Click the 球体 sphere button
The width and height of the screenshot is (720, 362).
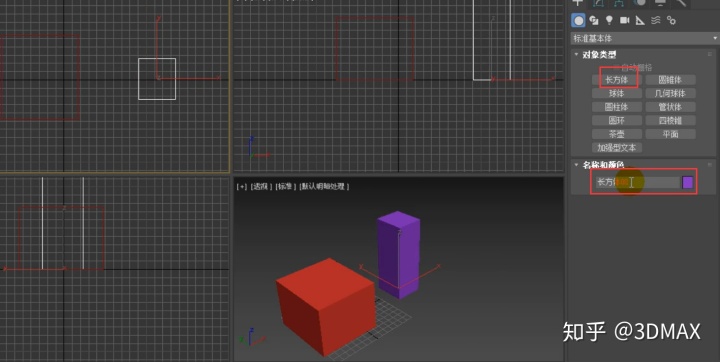[617, 93]
